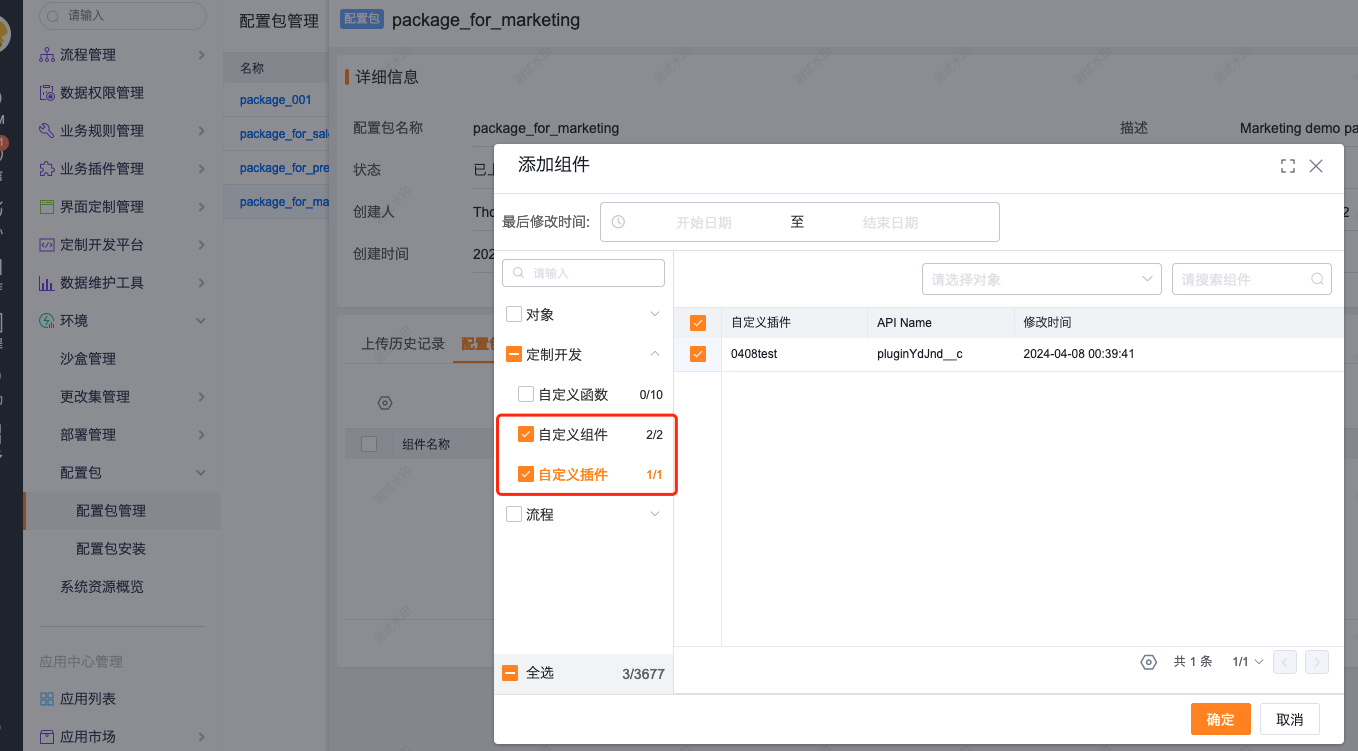Expand the 流程 category chevron
1358x751 pixels.
pos(656,513)
